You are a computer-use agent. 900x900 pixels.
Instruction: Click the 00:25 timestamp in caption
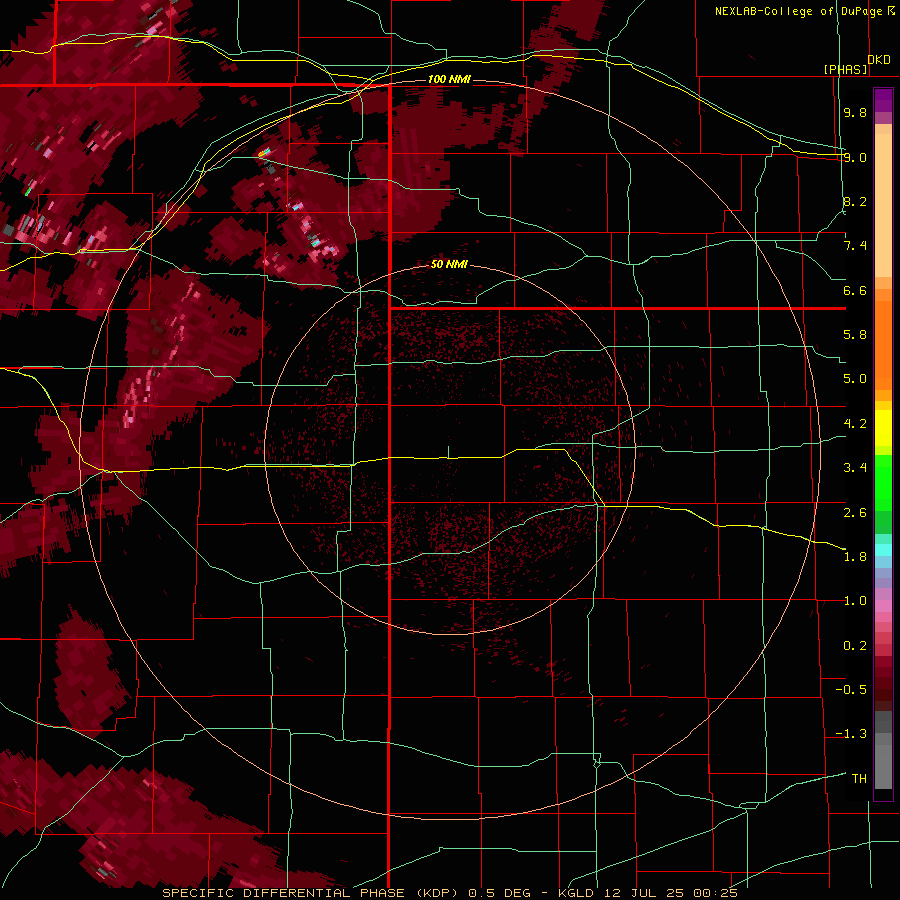point(715,893)
